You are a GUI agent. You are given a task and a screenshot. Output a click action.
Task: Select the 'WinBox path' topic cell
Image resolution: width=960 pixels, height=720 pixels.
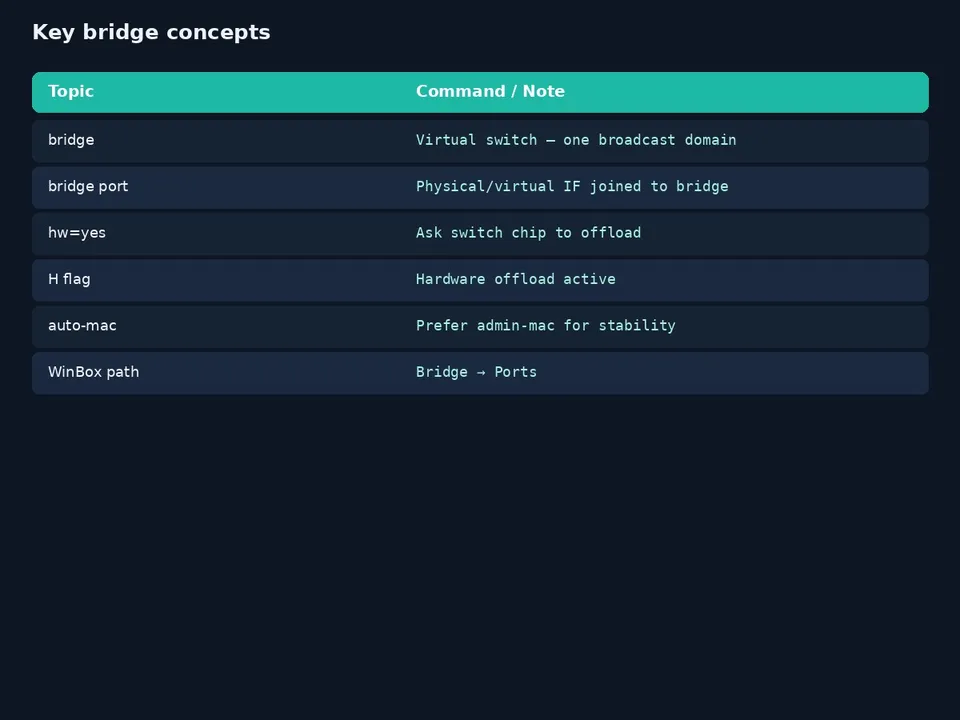click(x=94, y=372)
